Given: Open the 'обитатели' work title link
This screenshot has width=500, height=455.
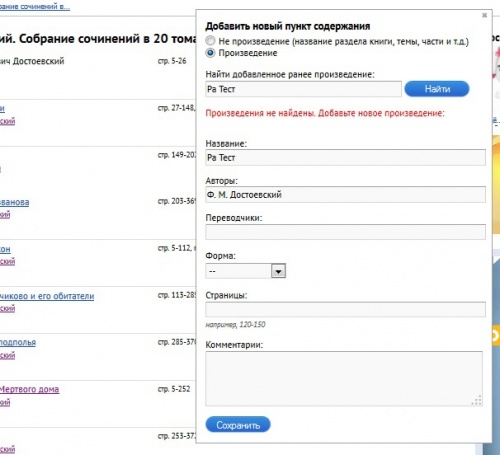Looking at the screenshot, I should (x=47, y=296).
